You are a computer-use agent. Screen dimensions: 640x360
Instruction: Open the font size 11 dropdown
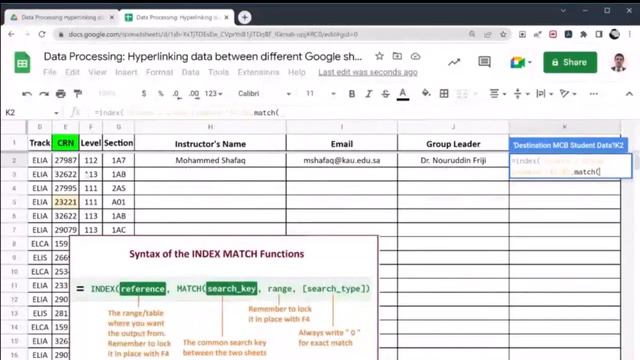(320, 94)
